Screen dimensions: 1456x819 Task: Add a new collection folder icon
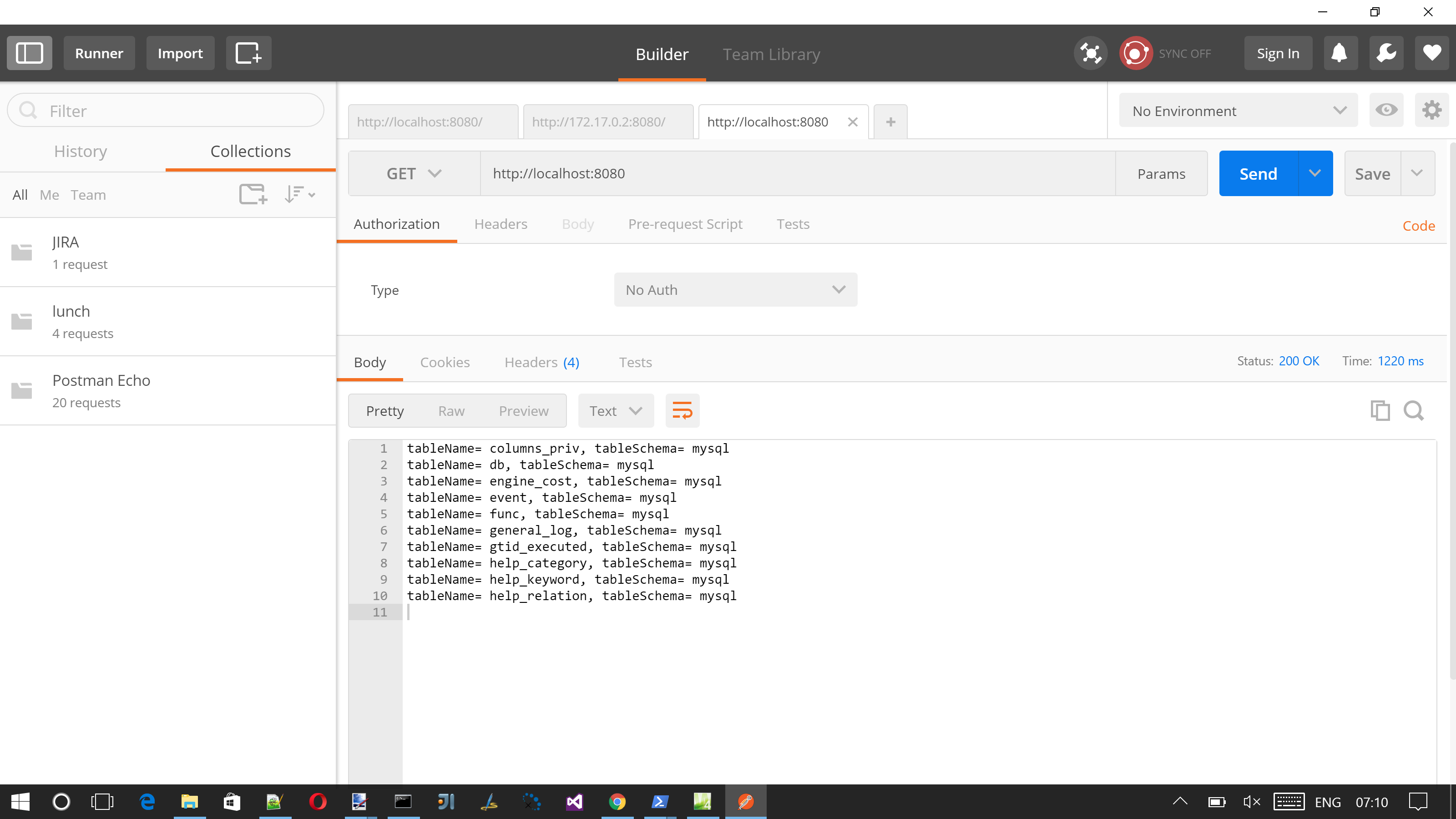pyautogui.click(x=253, y=194)
